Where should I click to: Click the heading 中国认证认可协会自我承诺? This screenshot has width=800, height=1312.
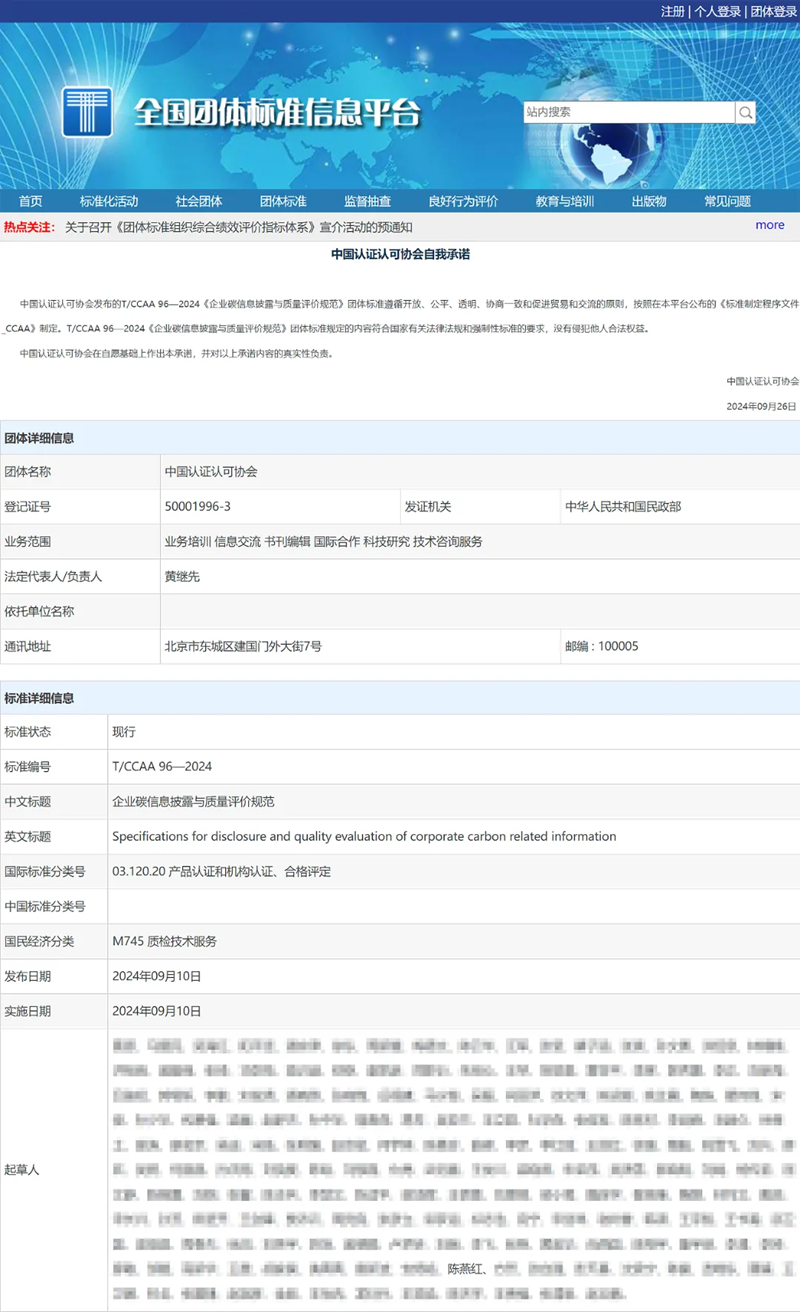coord(400,254)
